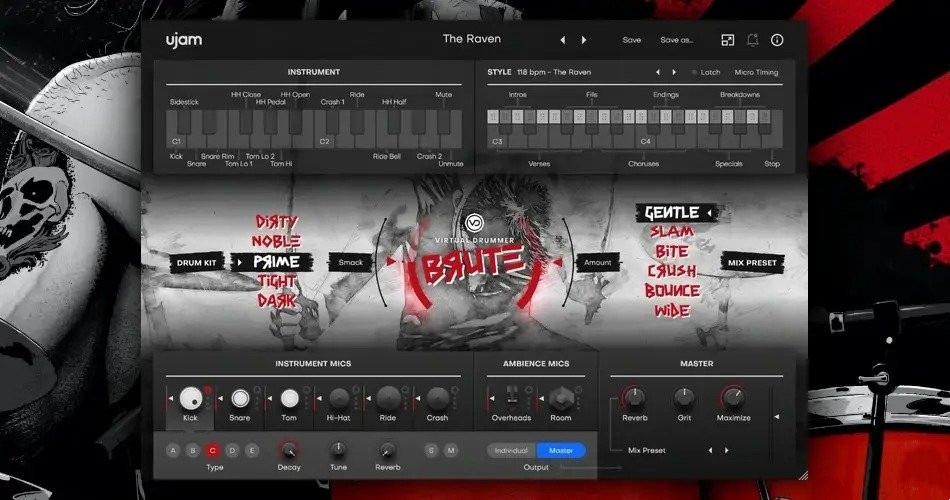Select previous master Mix Preset arrow
Screen dimensions: 950x500
pos(711,450)
